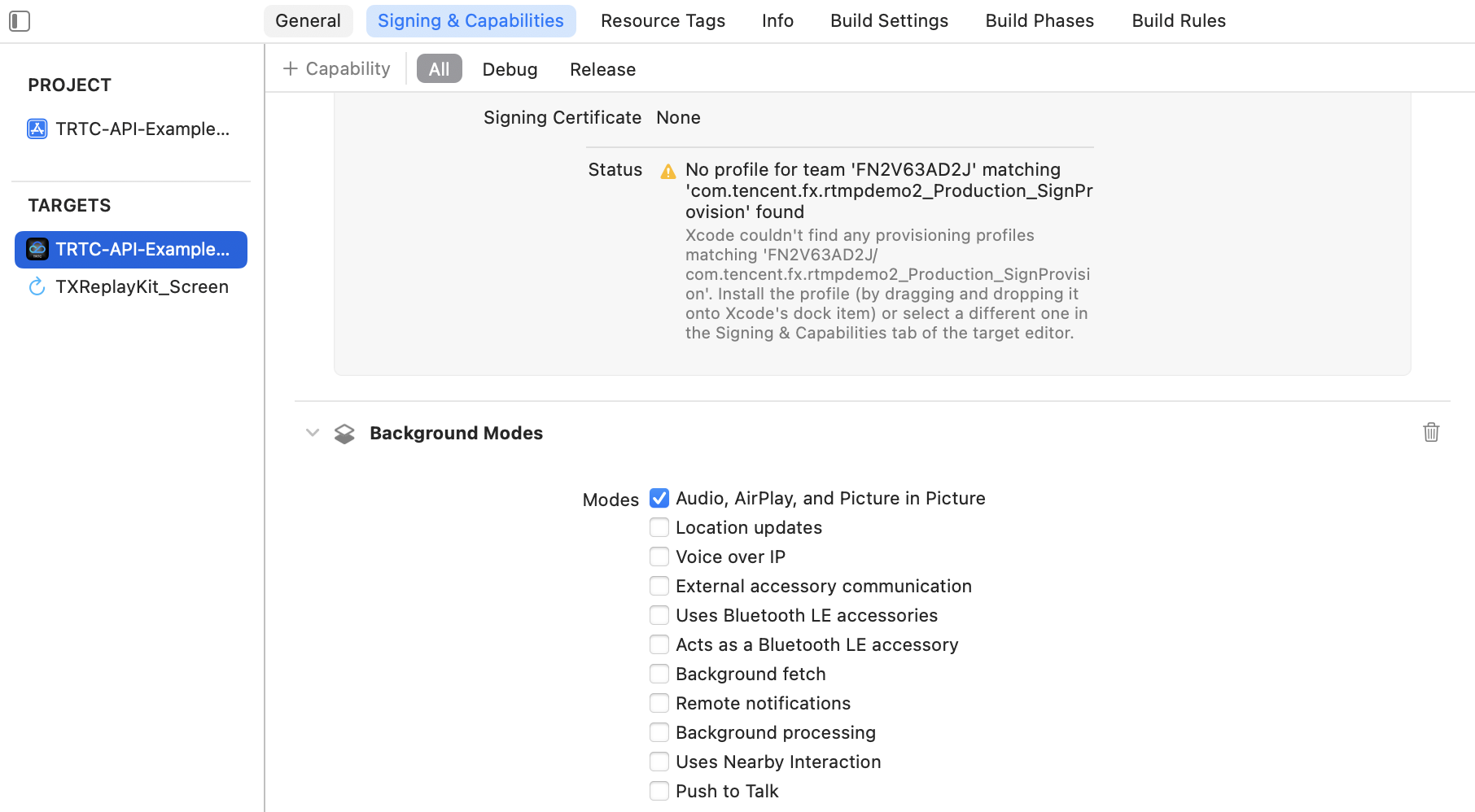Toggle the navigator sidebar icon

pyautogui.click(x=20, y=21)
